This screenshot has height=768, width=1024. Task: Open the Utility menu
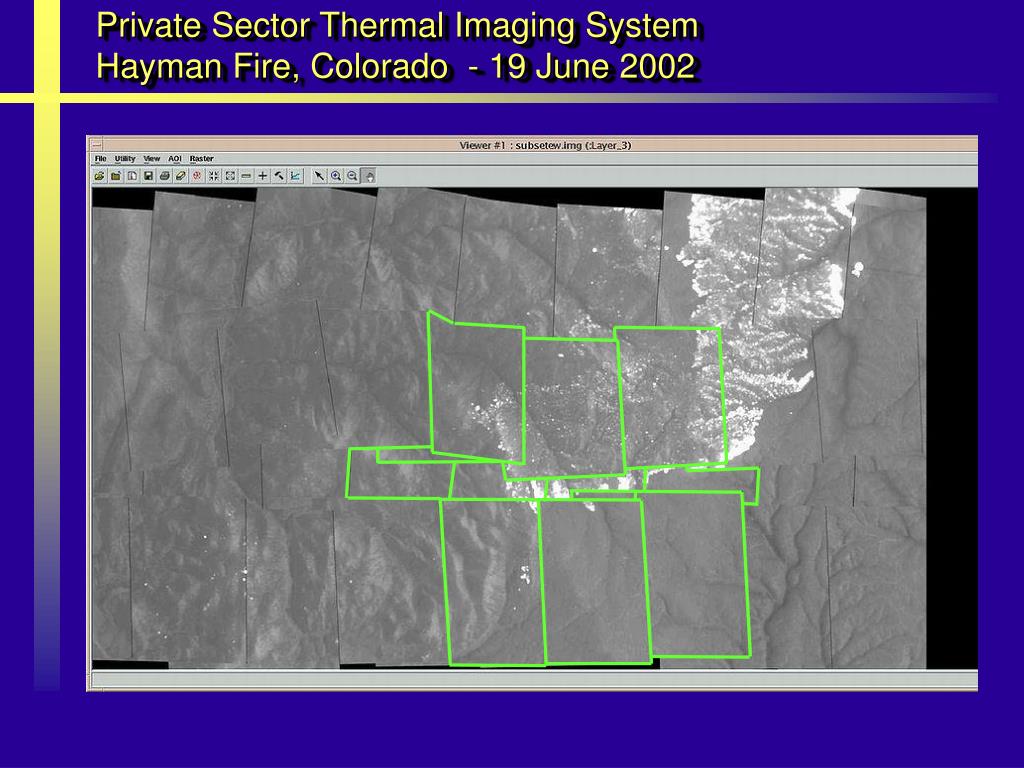[125, 159]
